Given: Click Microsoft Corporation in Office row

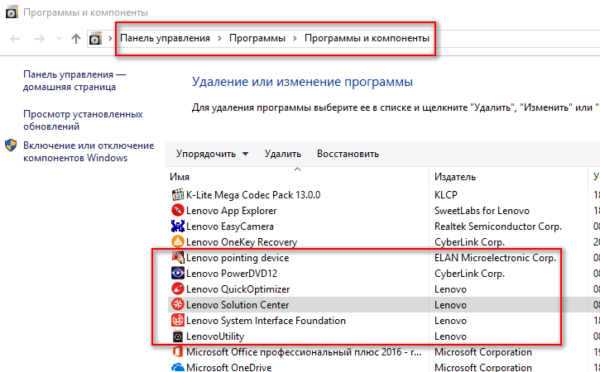Looking at the screenshot, I should click(483, 352).
